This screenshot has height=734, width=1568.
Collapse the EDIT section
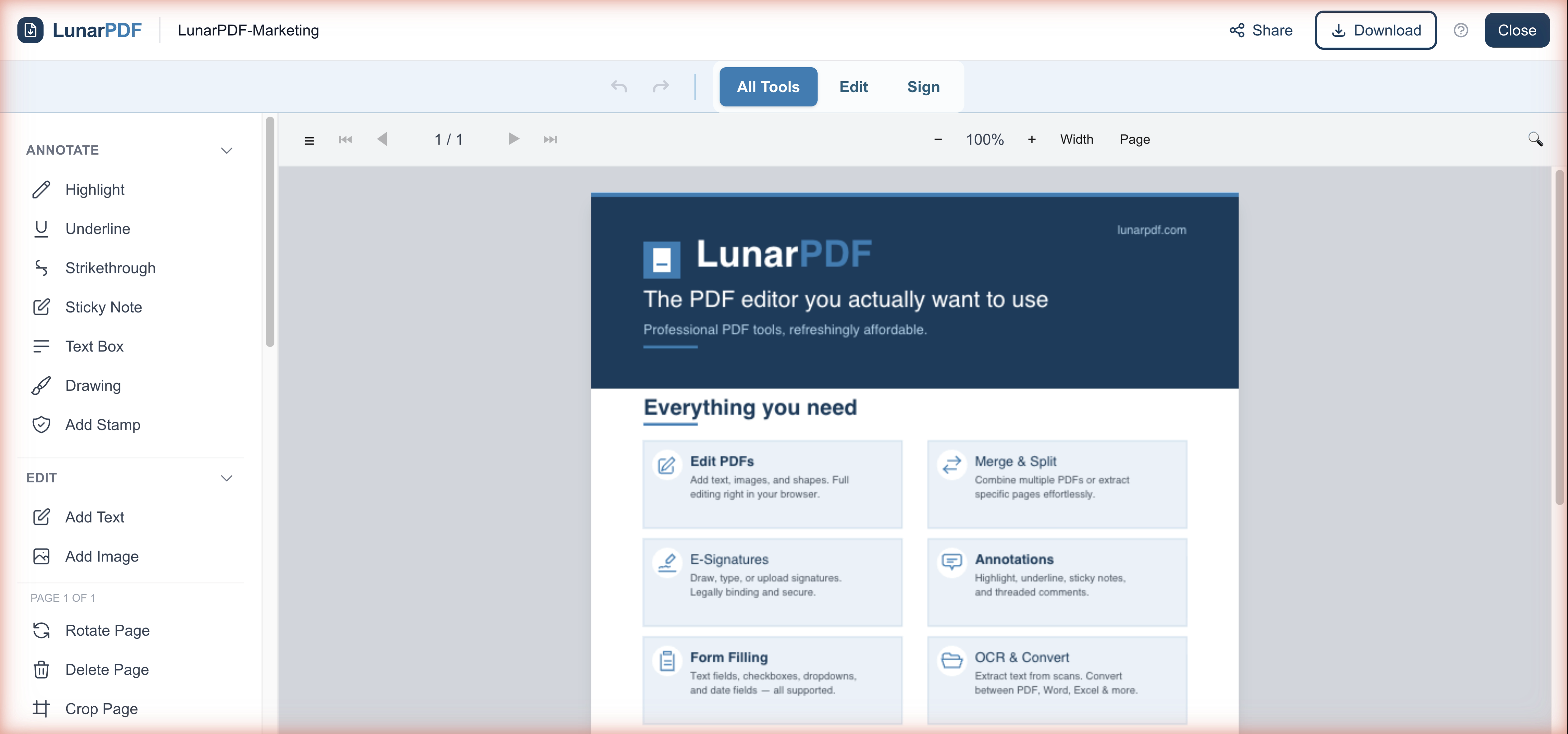(x=226, y=478)
